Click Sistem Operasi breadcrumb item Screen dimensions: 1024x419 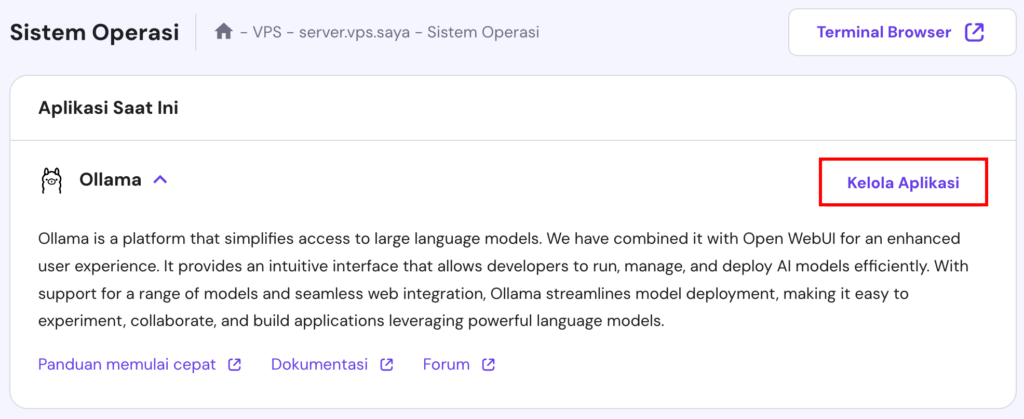(483, 32)
